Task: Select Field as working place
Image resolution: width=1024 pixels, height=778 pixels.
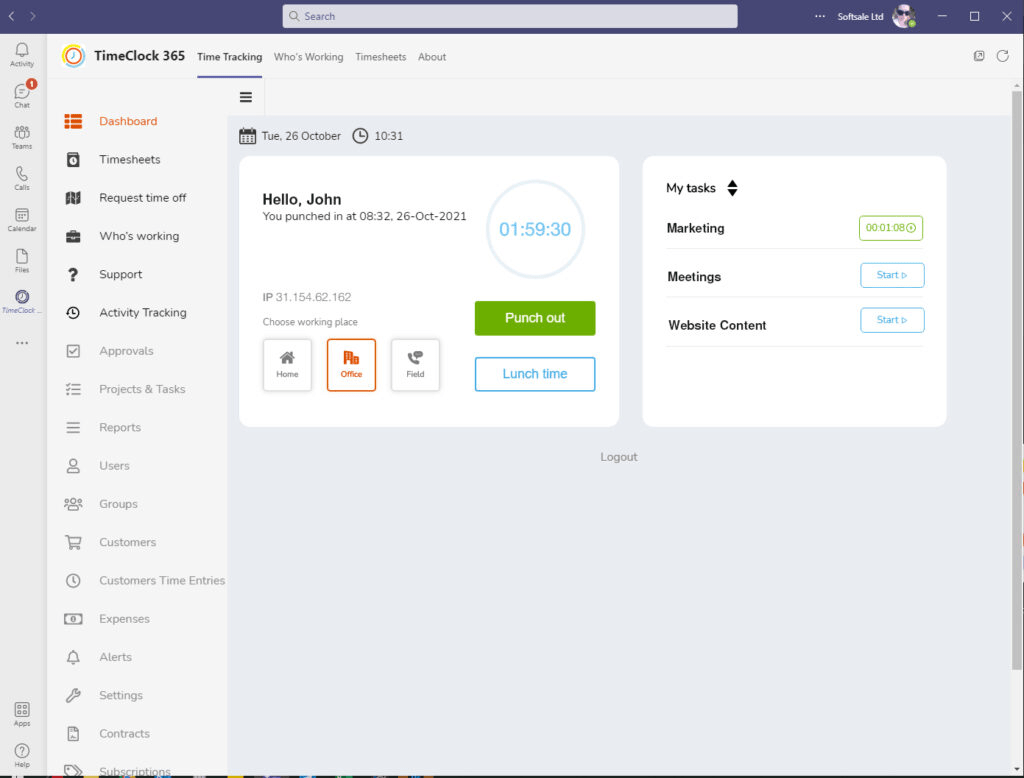Action: pyautogui.click(x=415, y=365)
